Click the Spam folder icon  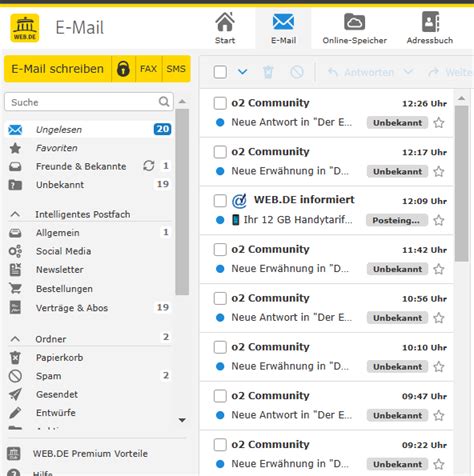[15, 376]
